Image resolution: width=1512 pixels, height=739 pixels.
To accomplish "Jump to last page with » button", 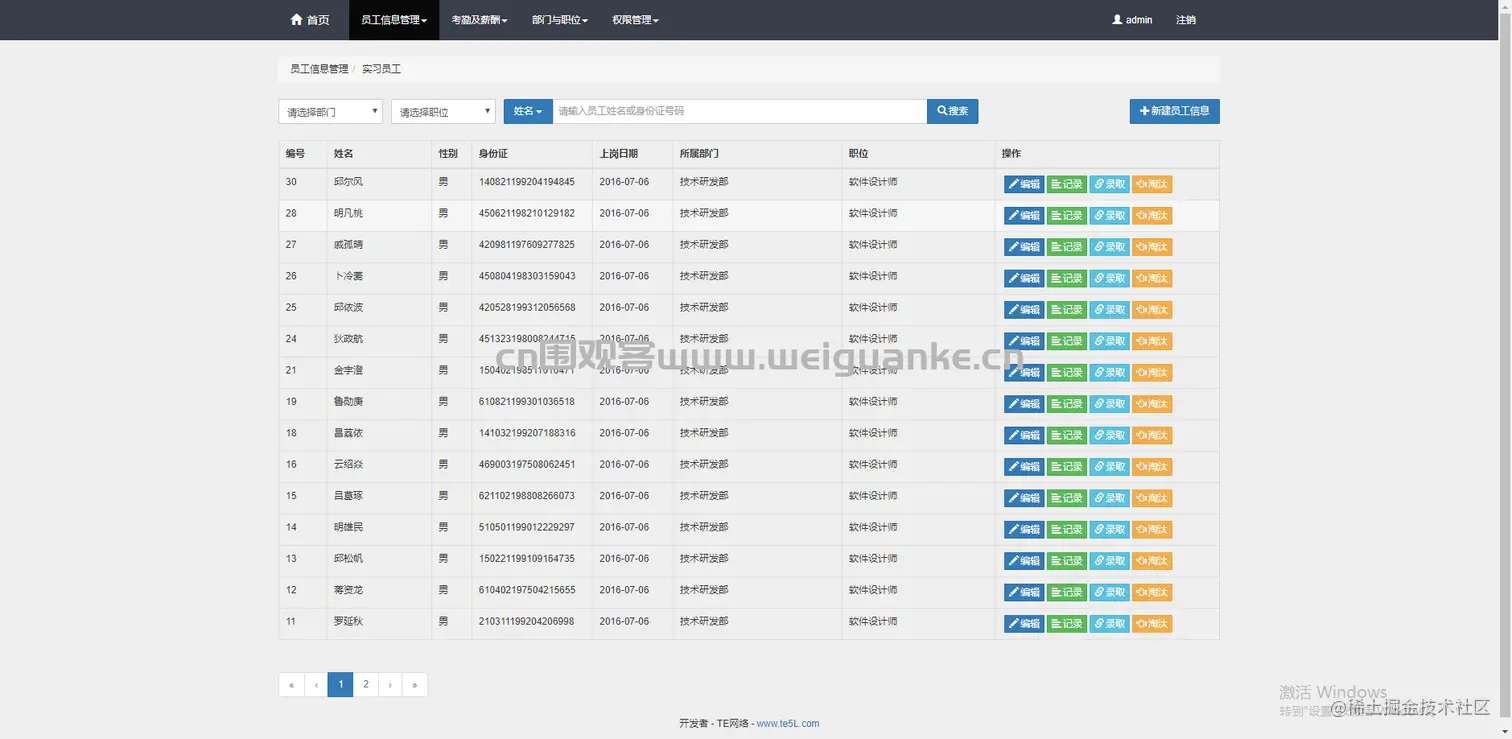I will [414, 684].
